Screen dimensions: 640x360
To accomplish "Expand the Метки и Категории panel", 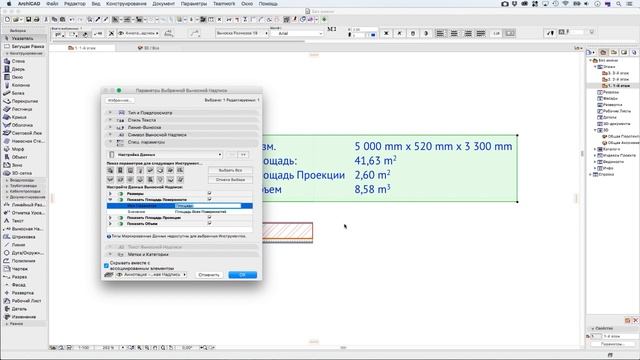I will 182,254.
